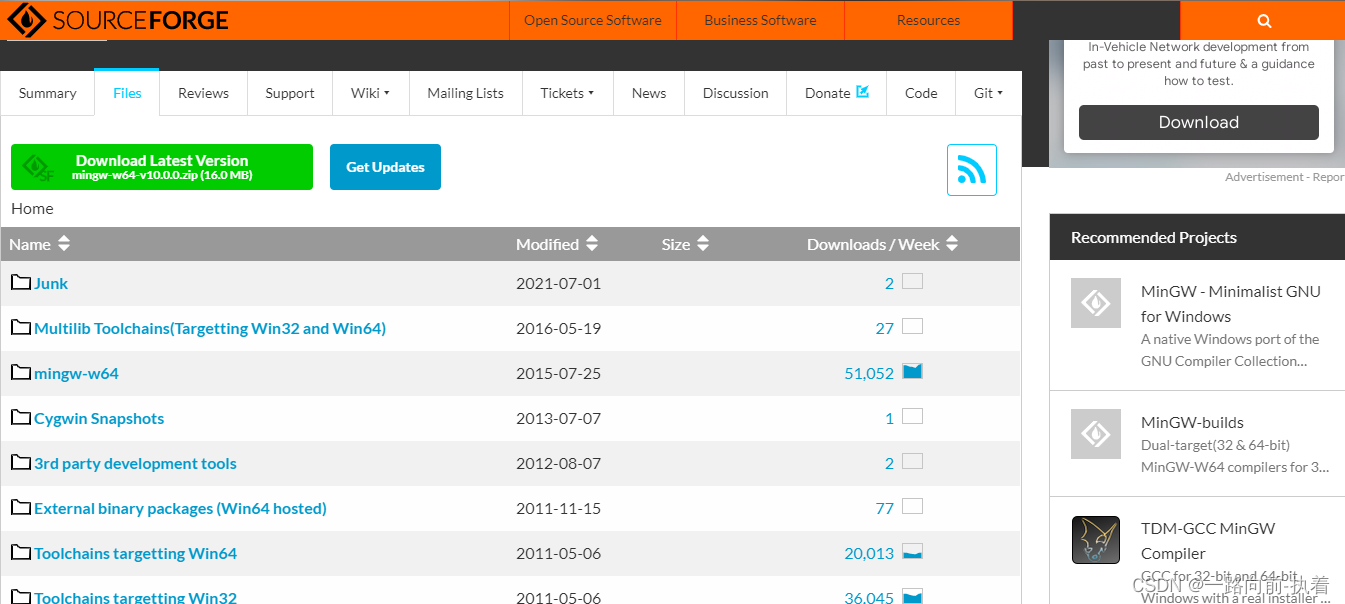Click the Home breadcrumb
Screen dimensions: 1345x604
pos(32,208)
